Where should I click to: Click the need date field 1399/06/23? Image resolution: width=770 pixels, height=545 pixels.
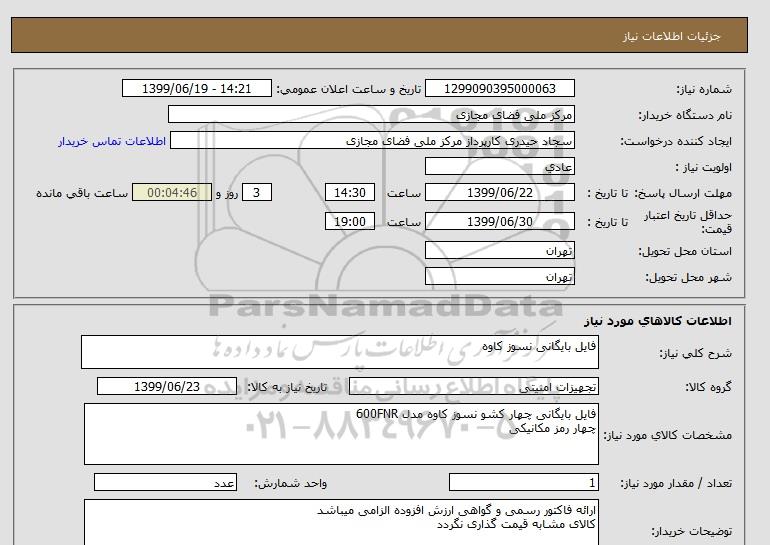(167, 386)
